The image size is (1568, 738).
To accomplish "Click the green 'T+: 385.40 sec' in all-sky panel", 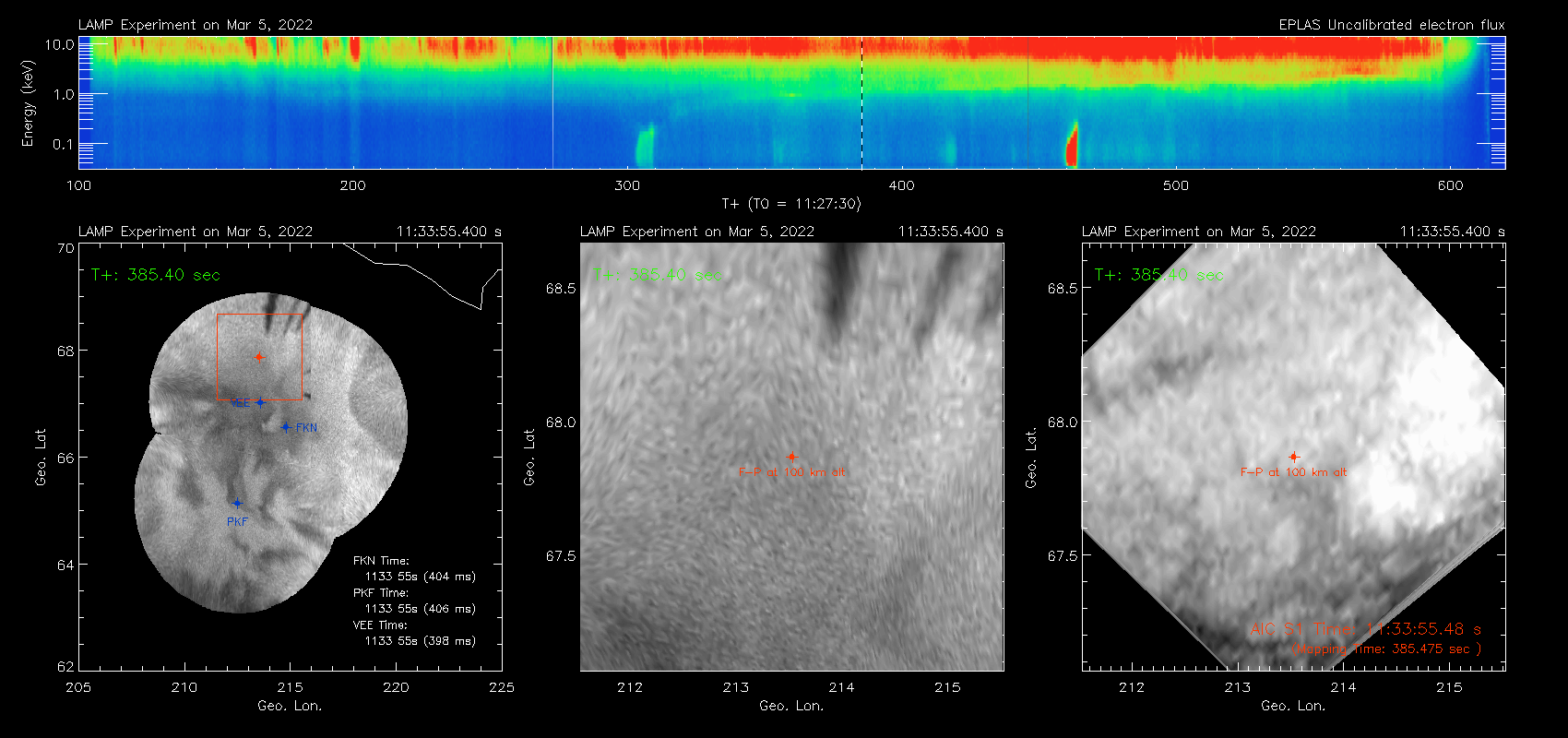I will [x=156, y=275].
